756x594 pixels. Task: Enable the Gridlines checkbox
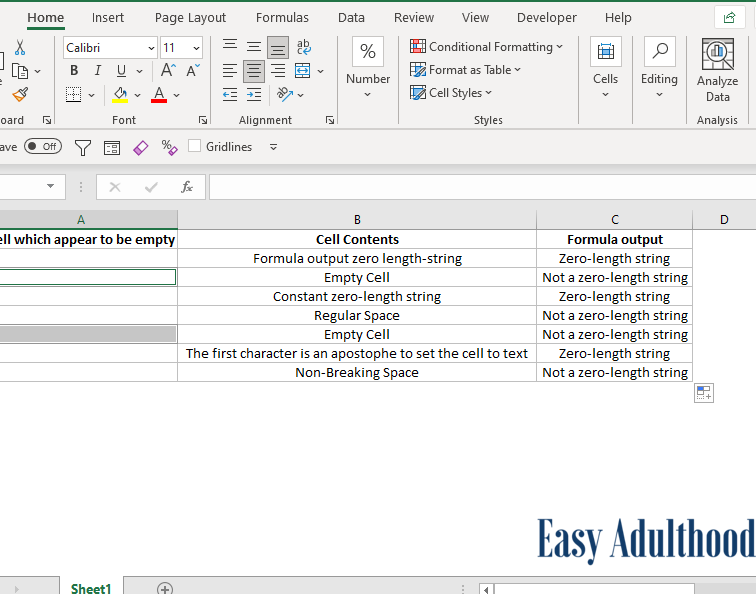coord(195,147)
